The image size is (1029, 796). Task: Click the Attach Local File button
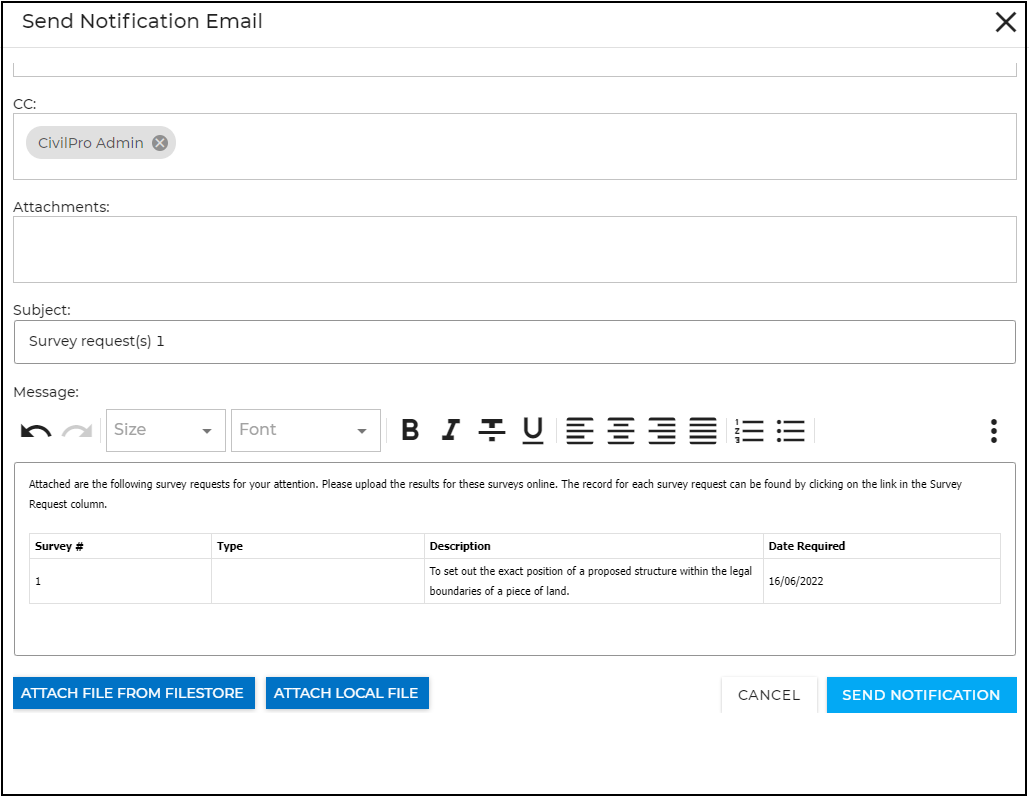pyautogui.click(x=346, y=693)
